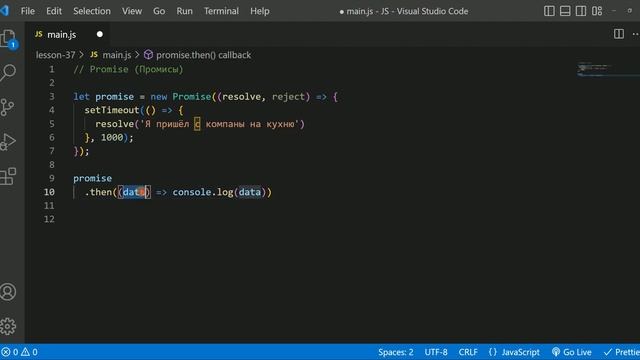Open the Source Control view
The width and height of the screenshot is (640, 360).
click(x=8, y=107)
